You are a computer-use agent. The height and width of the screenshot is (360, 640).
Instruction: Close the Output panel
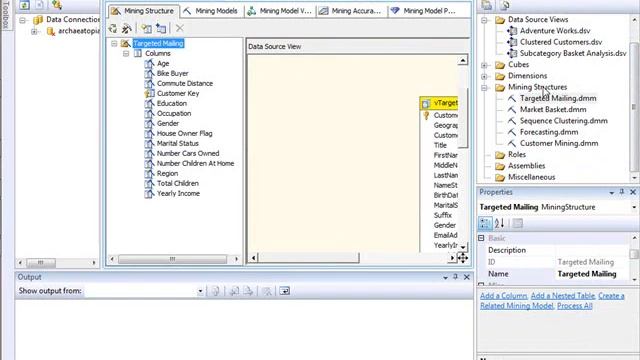point(467,277)
